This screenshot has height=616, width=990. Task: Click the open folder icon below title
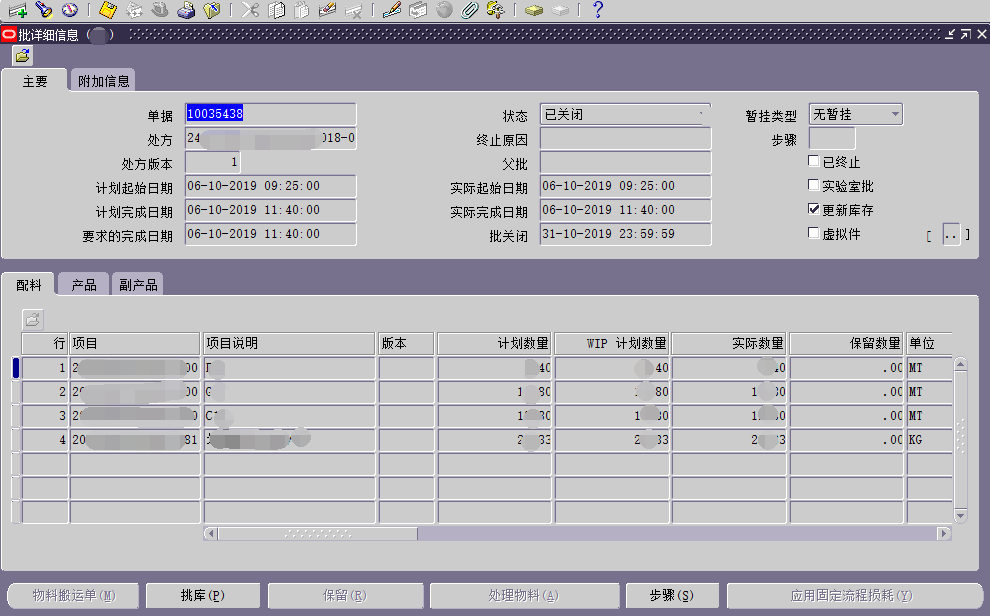click(x=22, y=56)
